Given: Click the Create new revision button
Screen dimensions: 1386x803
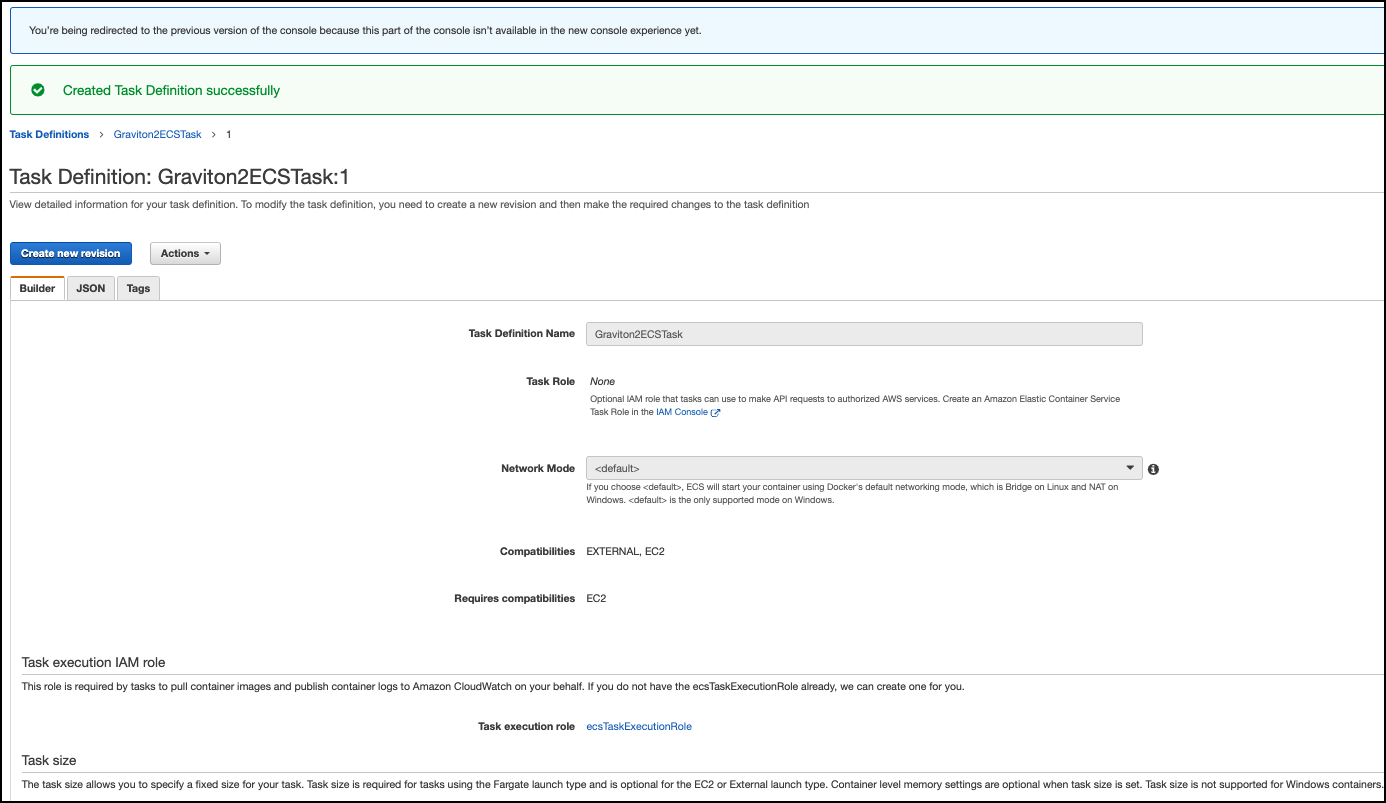Looking at the screenshot, I should coord(71,254).
